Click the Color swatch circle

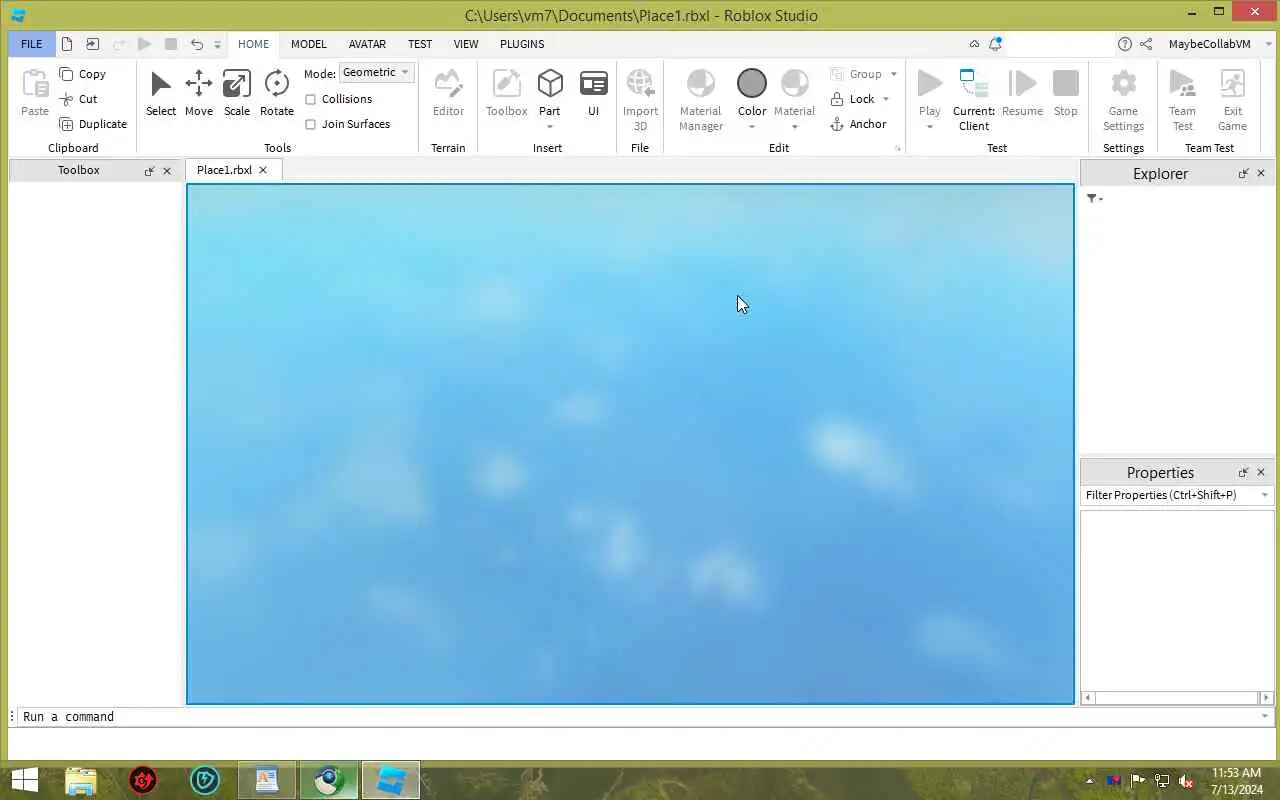[752, 84]
